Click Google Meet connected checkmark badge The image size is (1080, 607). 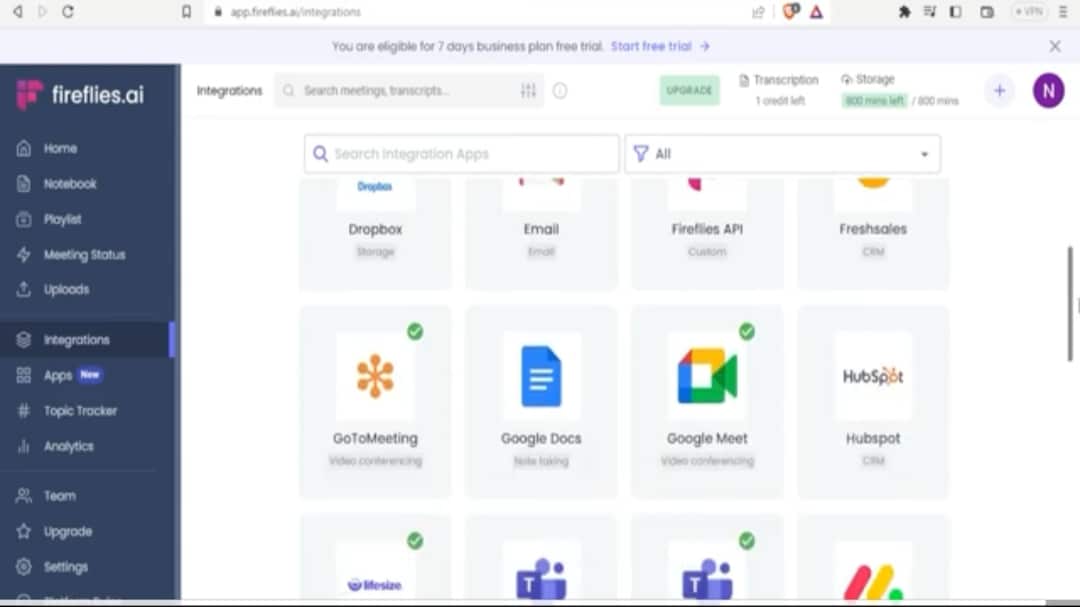coord(747,331)
